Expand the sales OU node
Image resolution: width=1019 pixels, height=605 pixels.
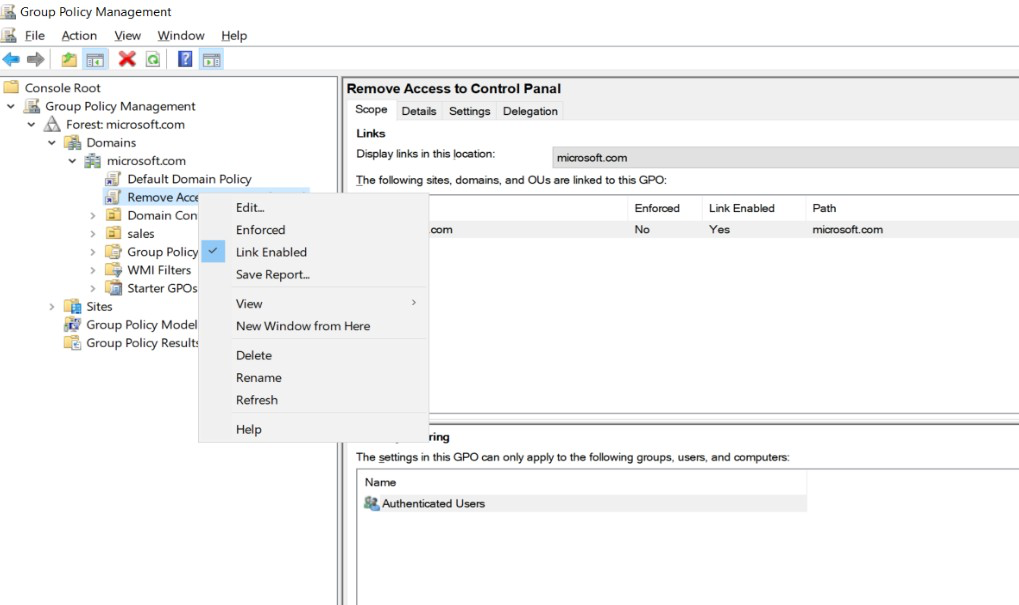[x=92, y=233]
